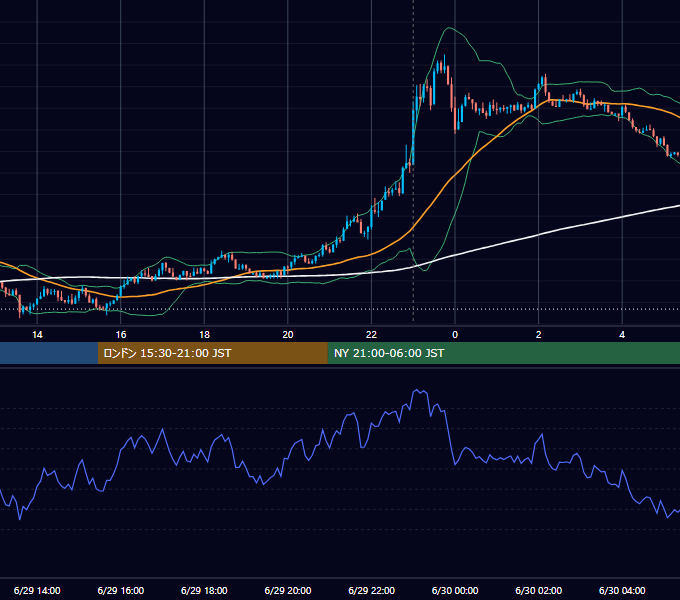The height and width of the screenshot is (600, 680).
Task: Click the NY 21:00-06:00 JST session bar
Action: (x=503, y=353)
